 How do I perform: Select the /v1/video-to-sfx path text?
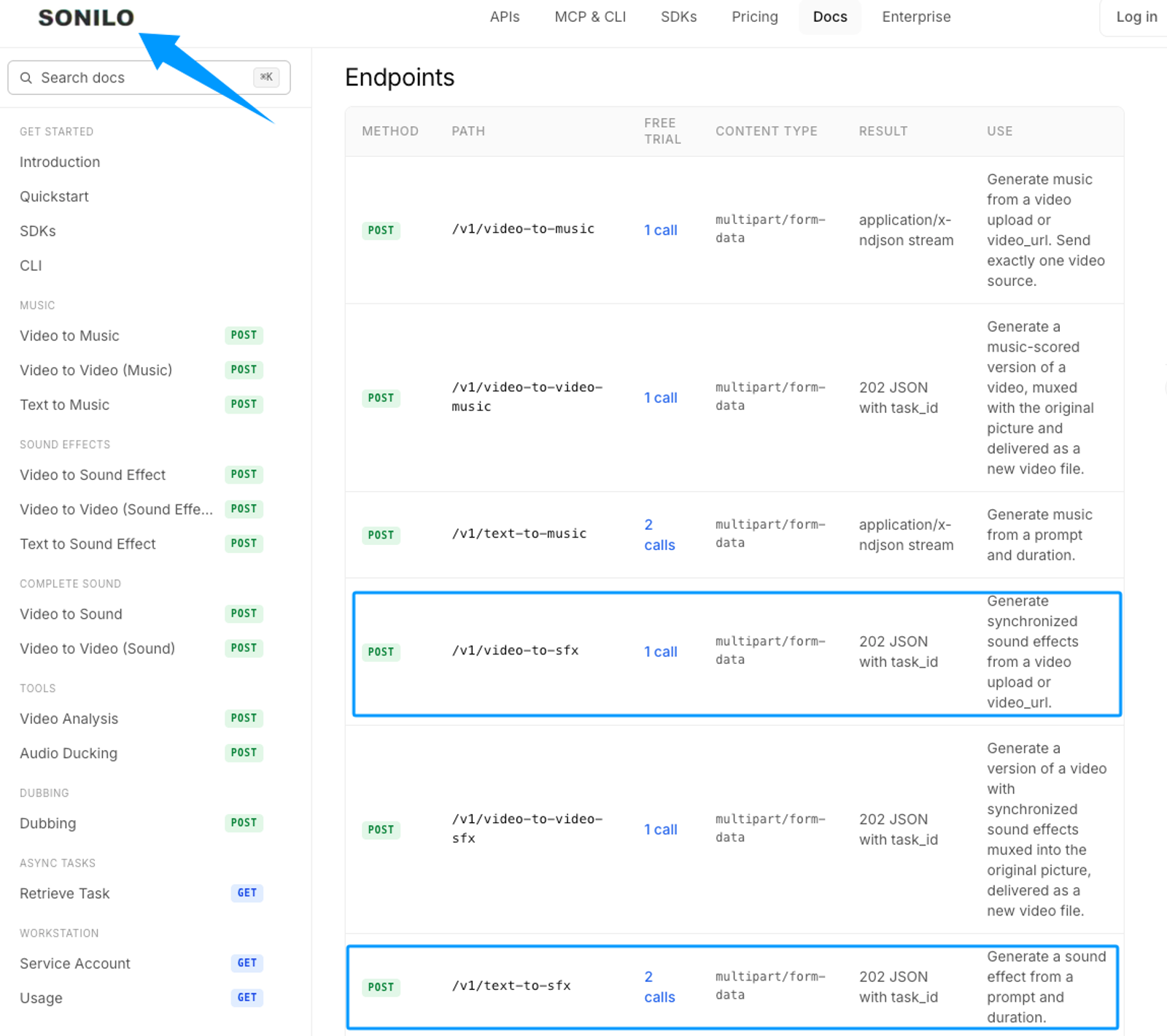click(x=515, y=651)
